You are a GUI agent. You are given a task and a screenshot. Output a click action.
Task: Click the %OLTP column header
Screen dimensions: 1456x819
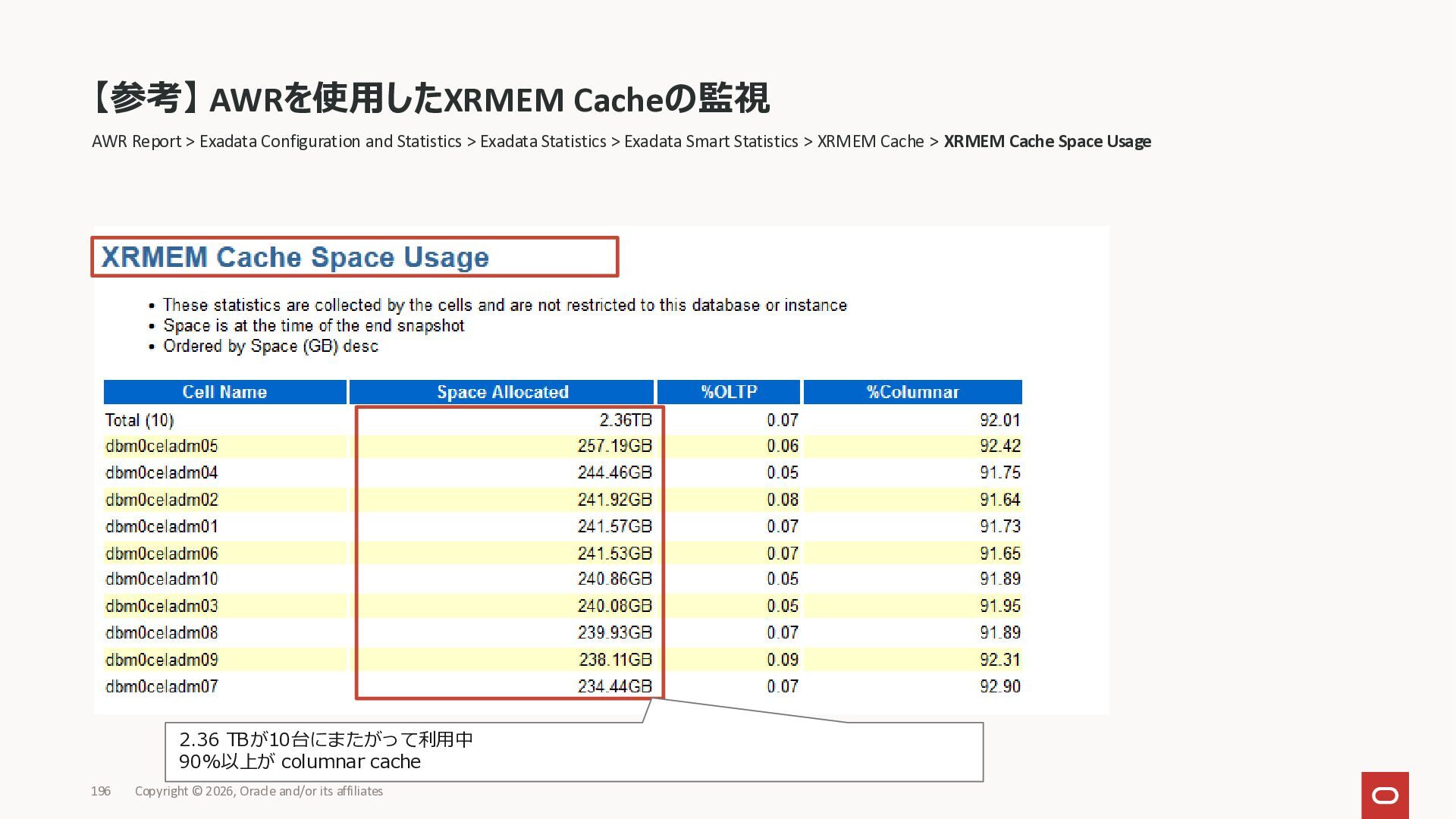pos(729,392)
